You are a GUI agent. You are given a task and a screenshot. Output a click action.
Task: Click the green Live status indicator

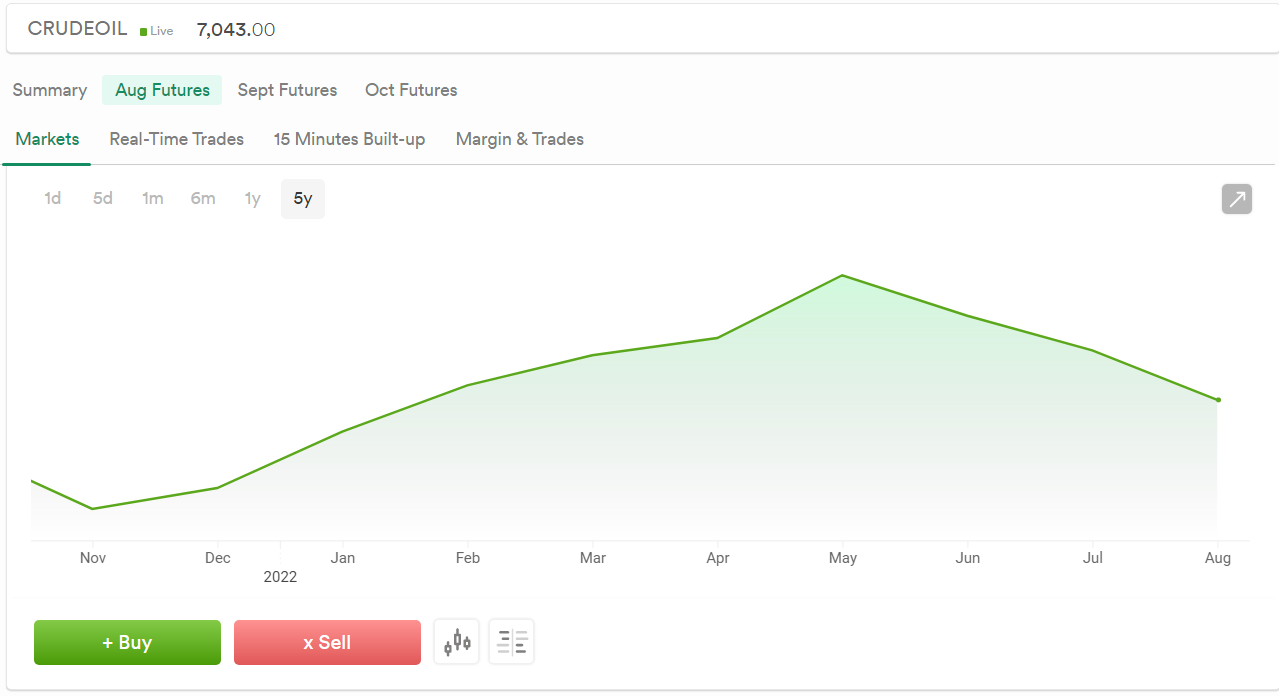157,31
